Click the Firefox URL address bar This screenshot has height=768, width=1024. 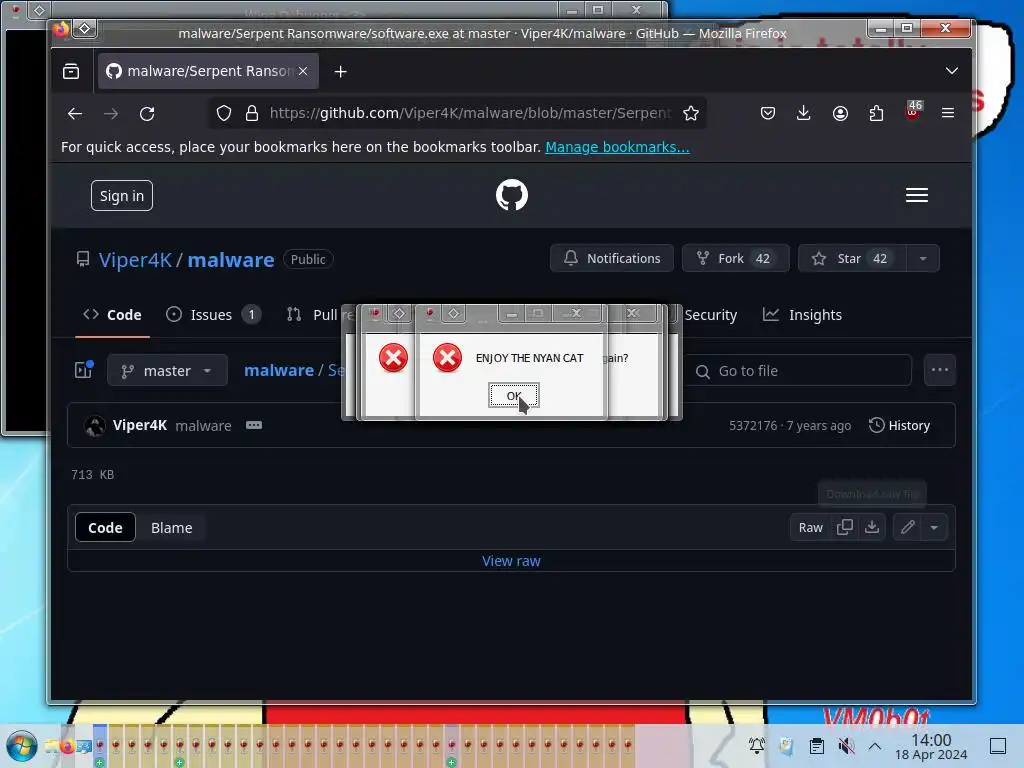click(x=470, y=113)
